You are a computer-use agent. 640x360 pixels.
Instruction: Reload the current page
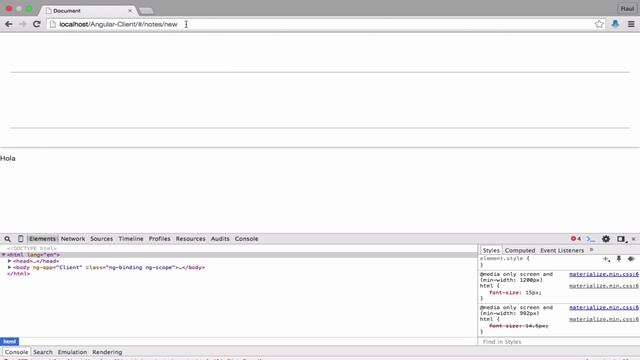coord(37,24)
